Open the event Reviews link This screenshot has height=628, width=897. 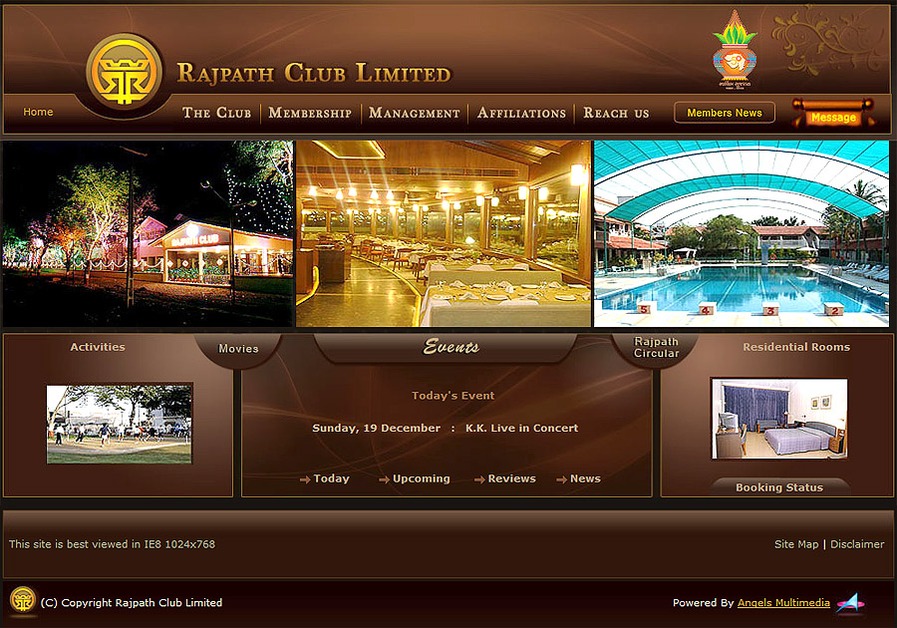point(511,479)
